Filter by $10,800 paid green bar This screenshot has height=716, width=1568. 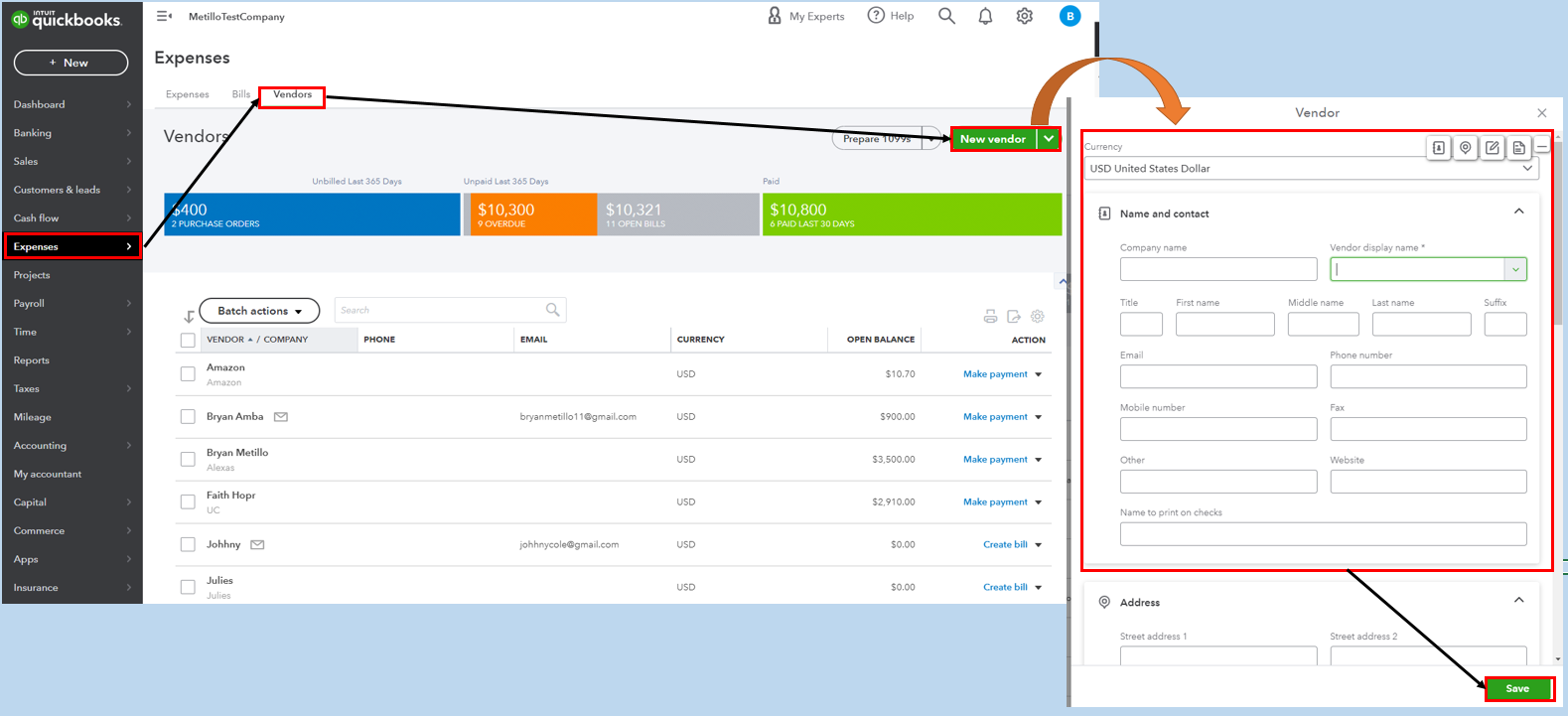point(912,215)
